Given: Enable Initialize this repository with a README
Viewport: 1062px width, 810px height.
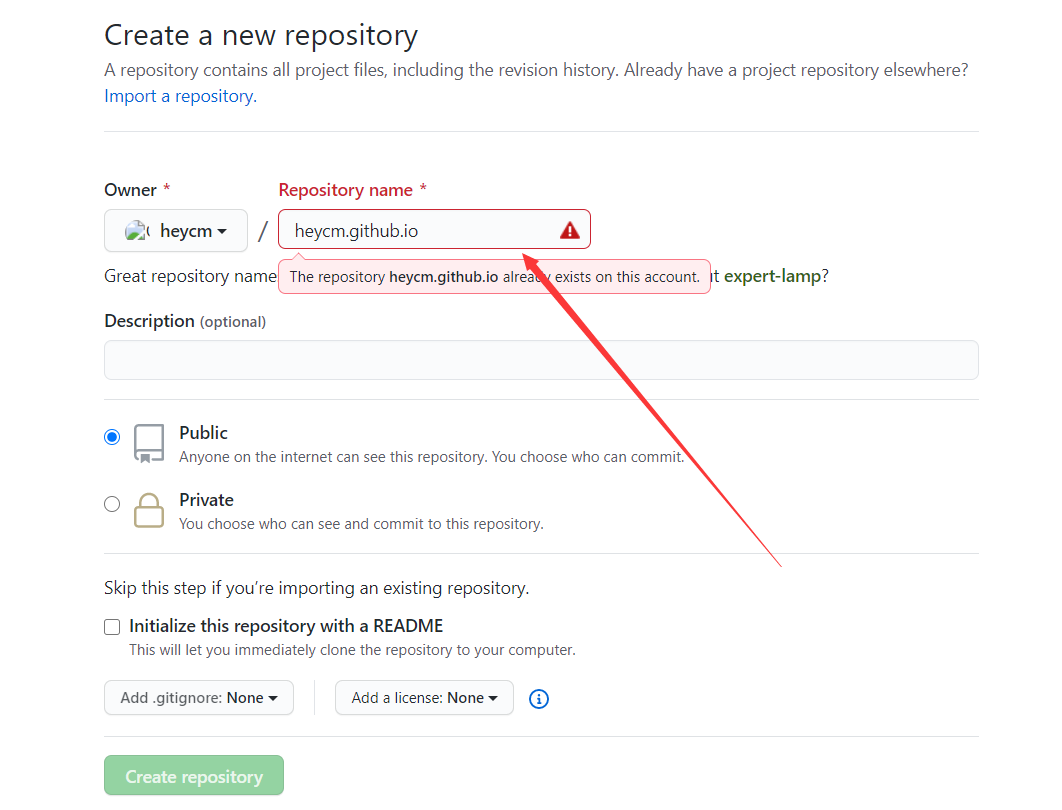Looking at the screenshot, I should [112, 627].
